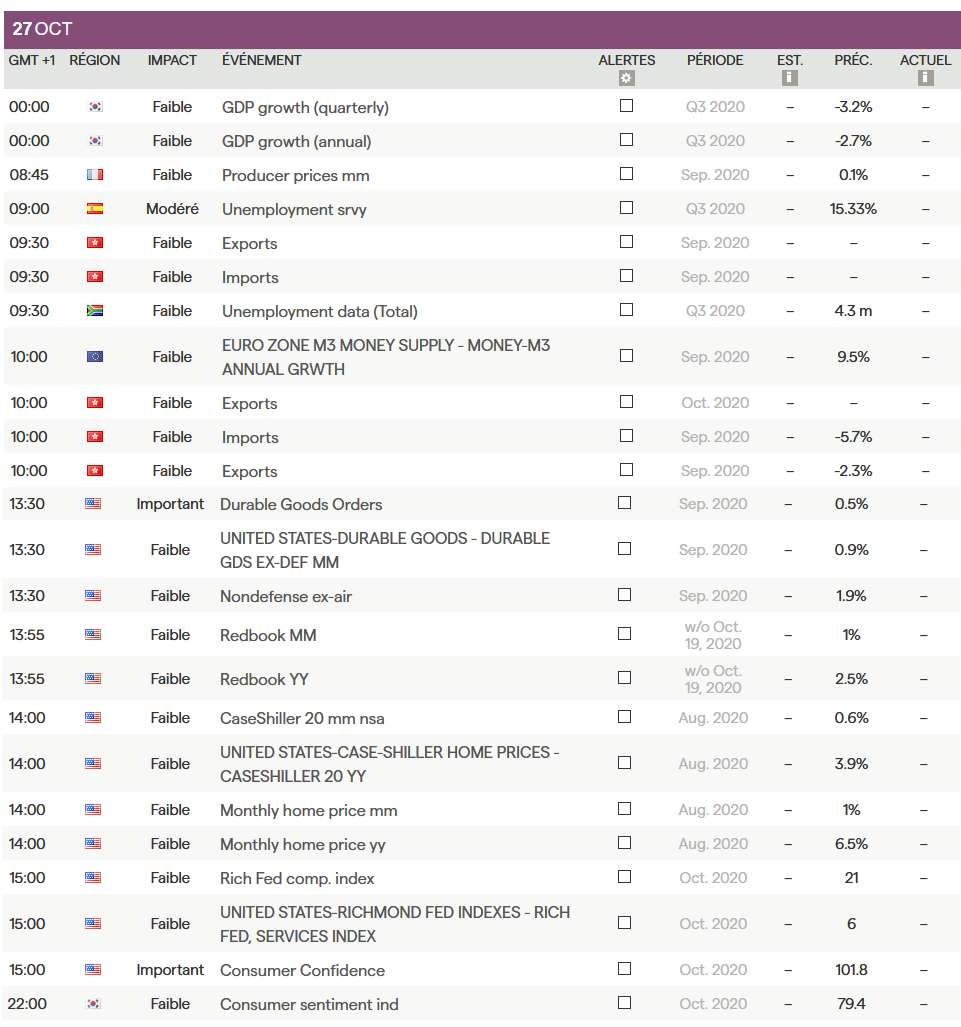Open the Consumer sentiment ind event
This screenshot has height=1027, width=961.
309,1004
